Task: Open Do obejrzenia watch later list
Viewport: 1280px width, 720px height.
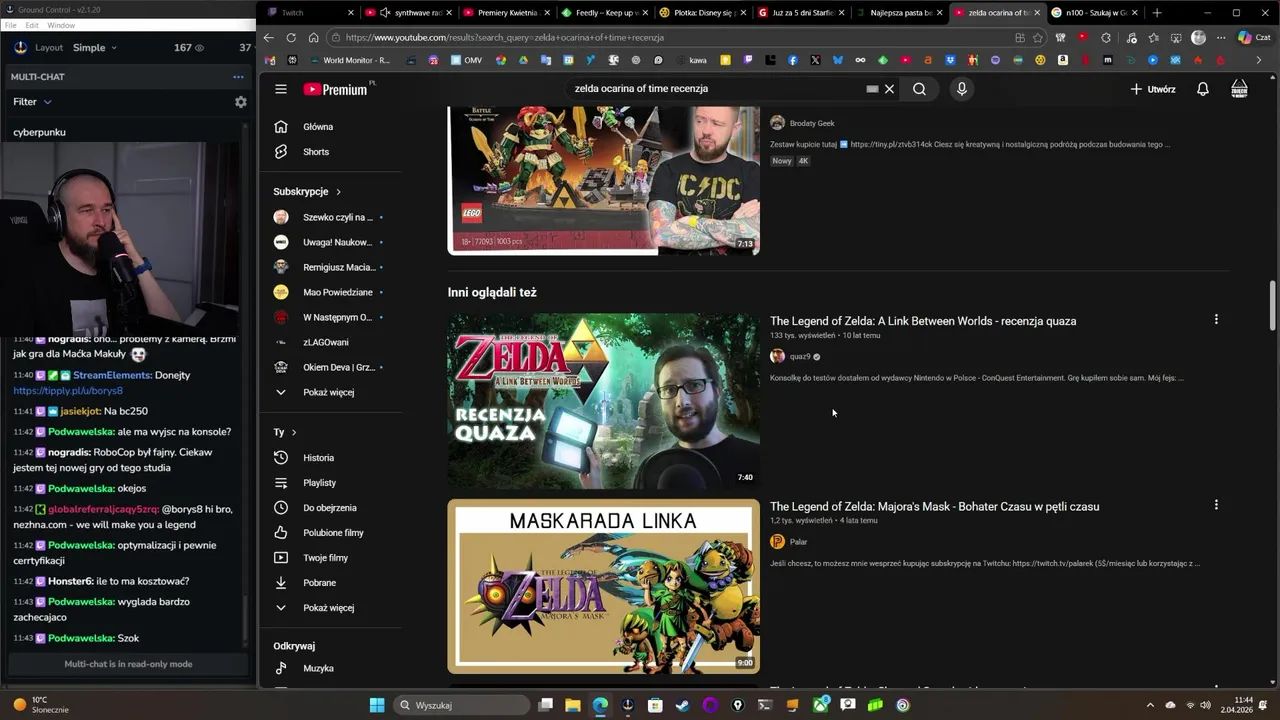Action: tap(330, 508)
